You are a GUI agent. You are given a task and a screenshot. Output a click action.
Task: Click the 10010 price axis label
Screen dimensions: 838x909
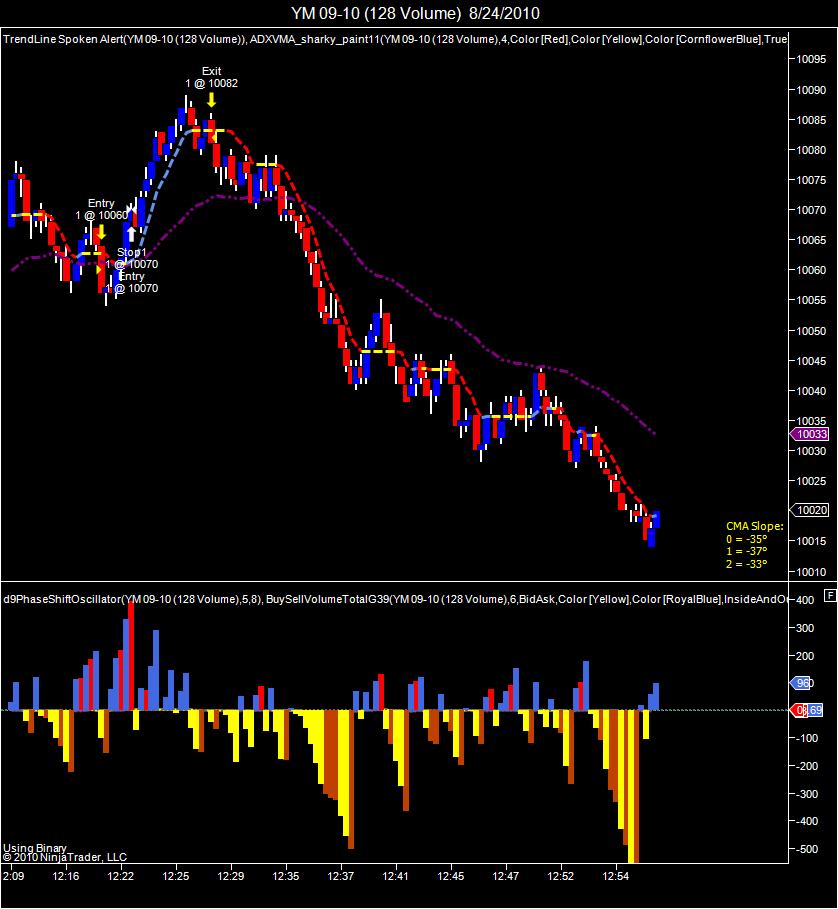tap(811, 572)
